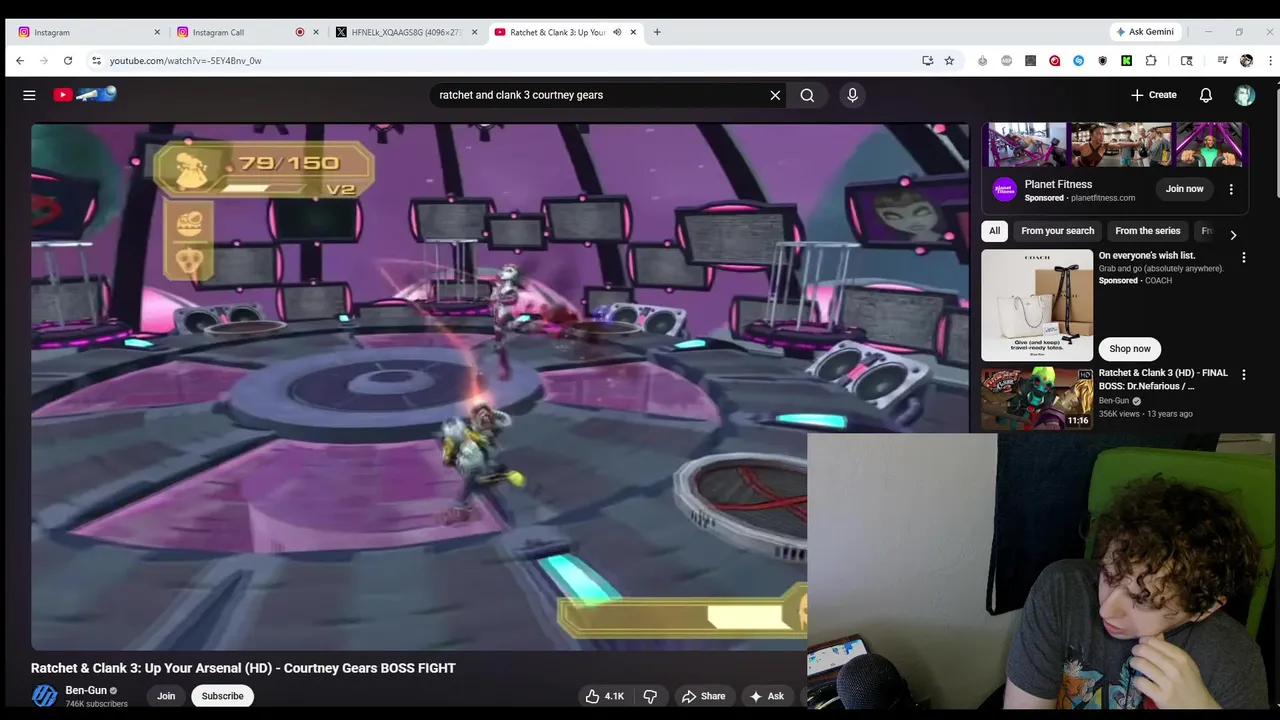This screenshot has height=720, width=1280.
Task: Go to YouTube home via the logo
Action: tap(85, 95)
